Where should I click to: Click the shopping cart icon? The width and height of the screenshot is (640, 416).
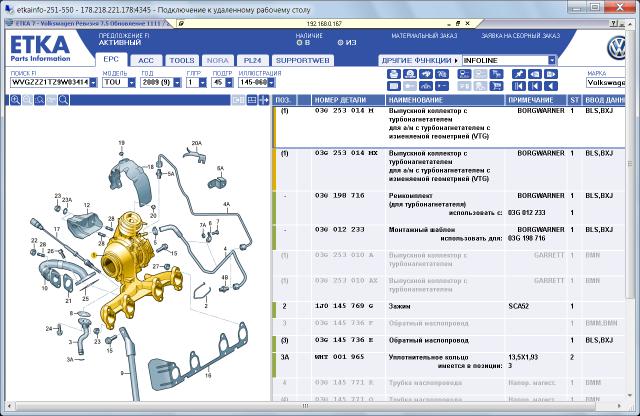click(x=496, y=86)
